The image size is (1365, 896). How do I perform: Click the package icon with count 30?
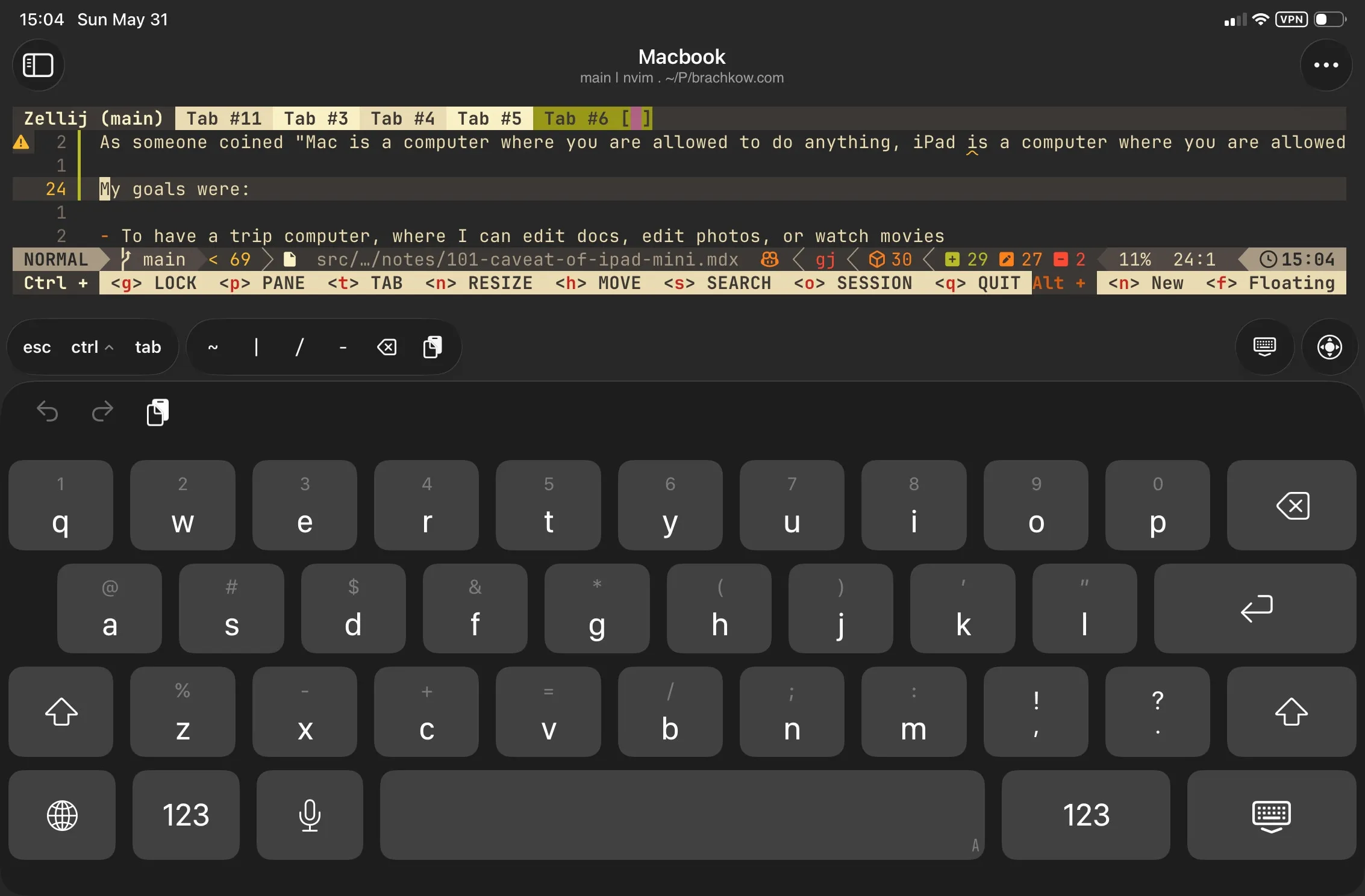876,260
